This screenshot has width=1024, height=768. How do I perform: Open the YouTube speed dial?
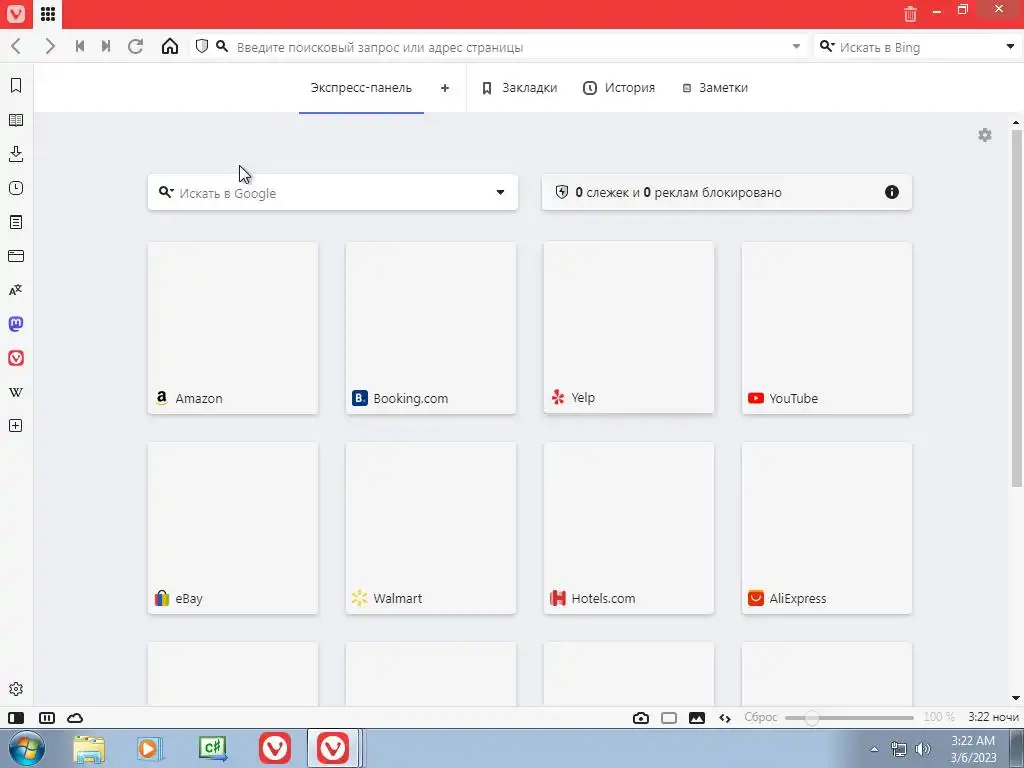(827, 328)
